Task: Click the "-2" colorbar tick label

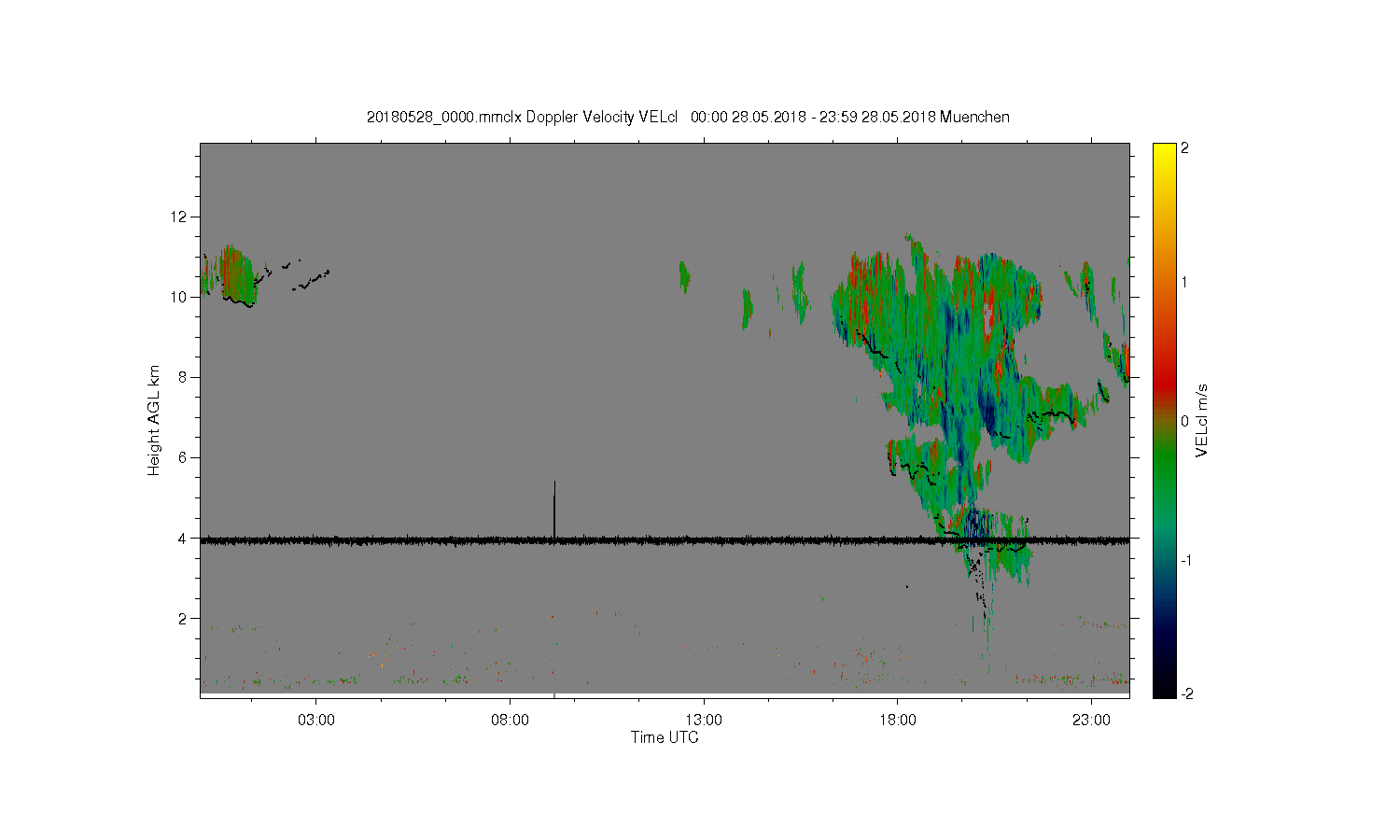Action: click(x=1185, y=693)
